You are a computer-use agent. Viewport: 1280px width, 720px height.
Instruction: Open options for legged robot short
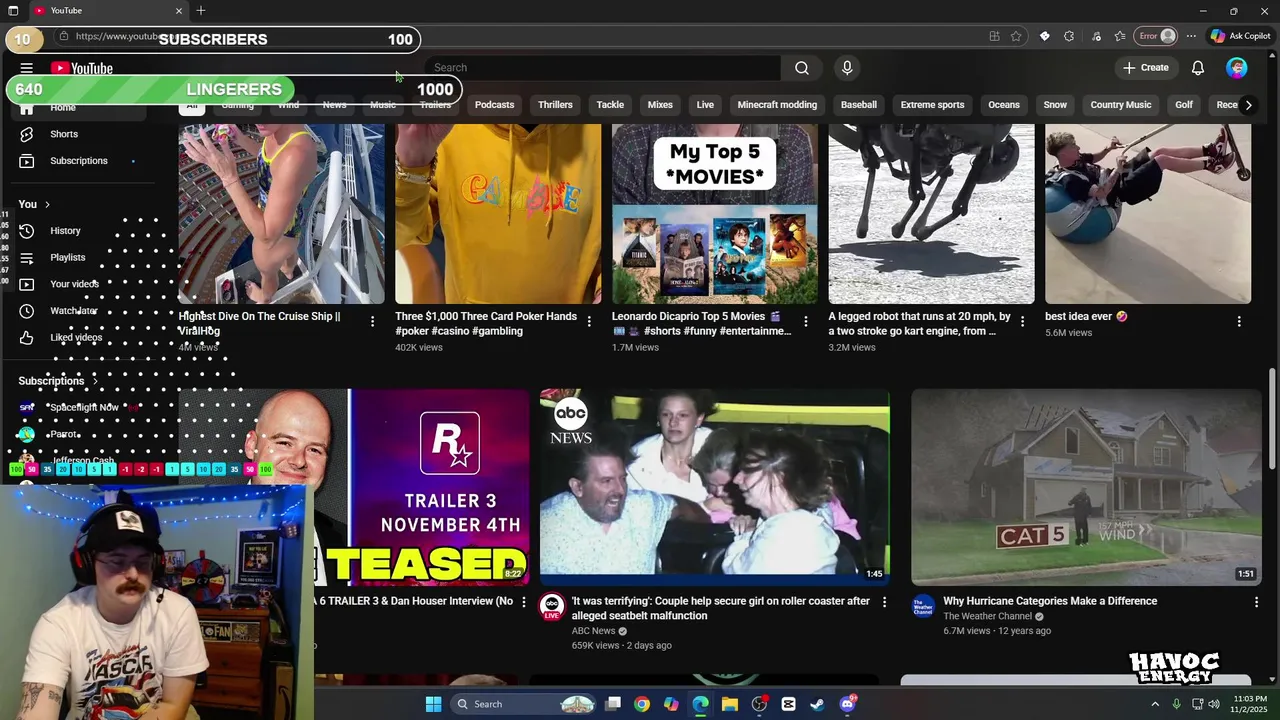coord(1022,321)
